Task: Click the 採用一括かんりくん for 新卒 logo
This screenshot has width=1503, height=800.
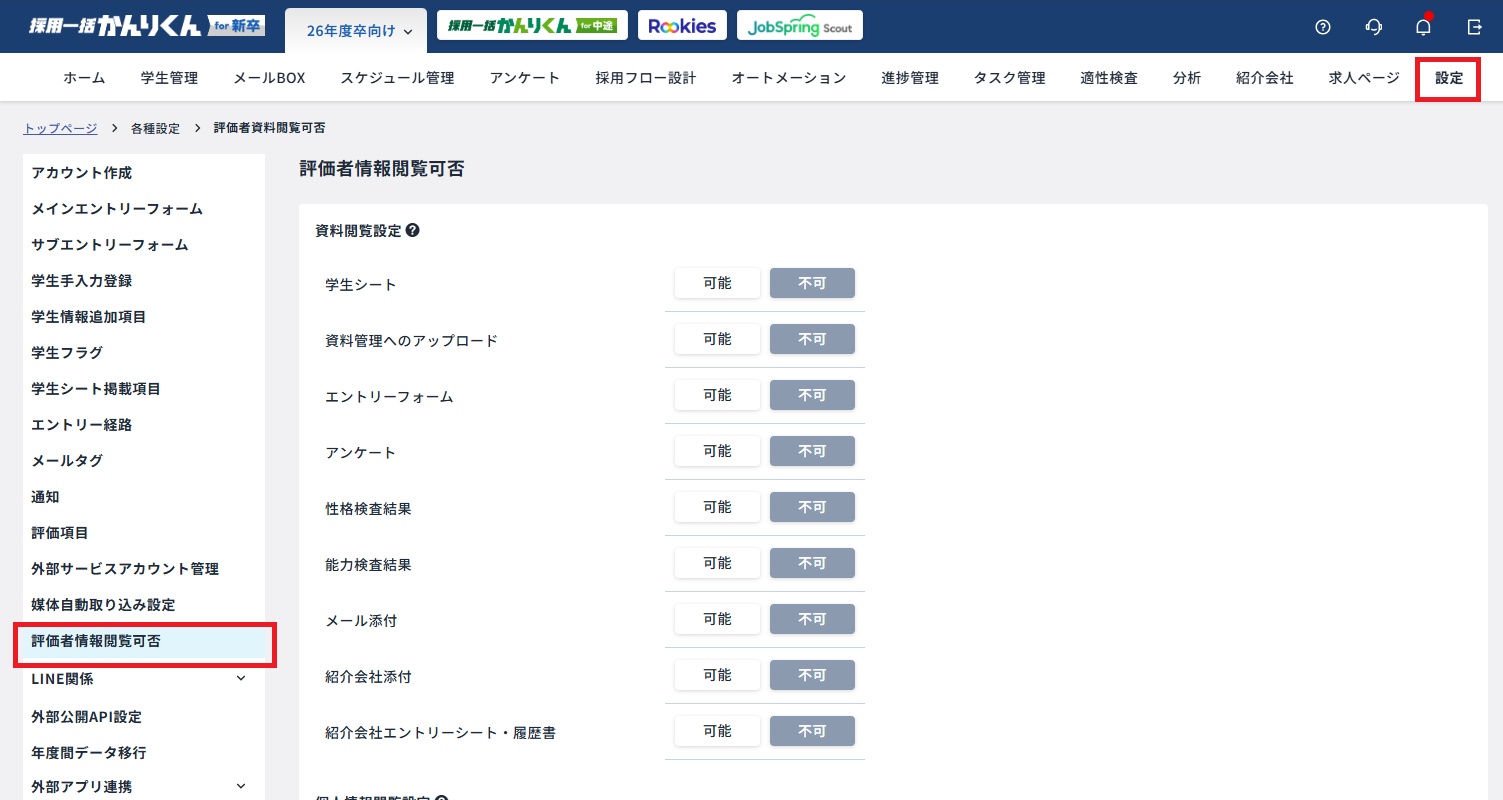Action: (146, 26)
